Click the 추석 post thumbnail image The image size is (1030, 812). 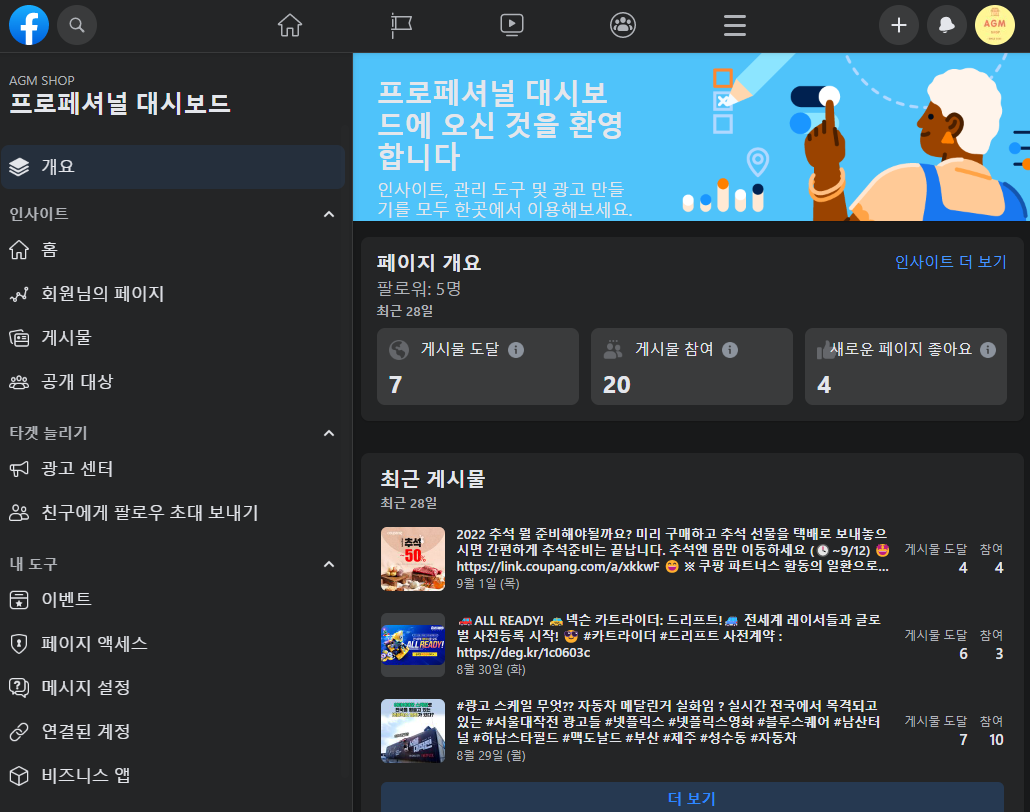point(412,558)
